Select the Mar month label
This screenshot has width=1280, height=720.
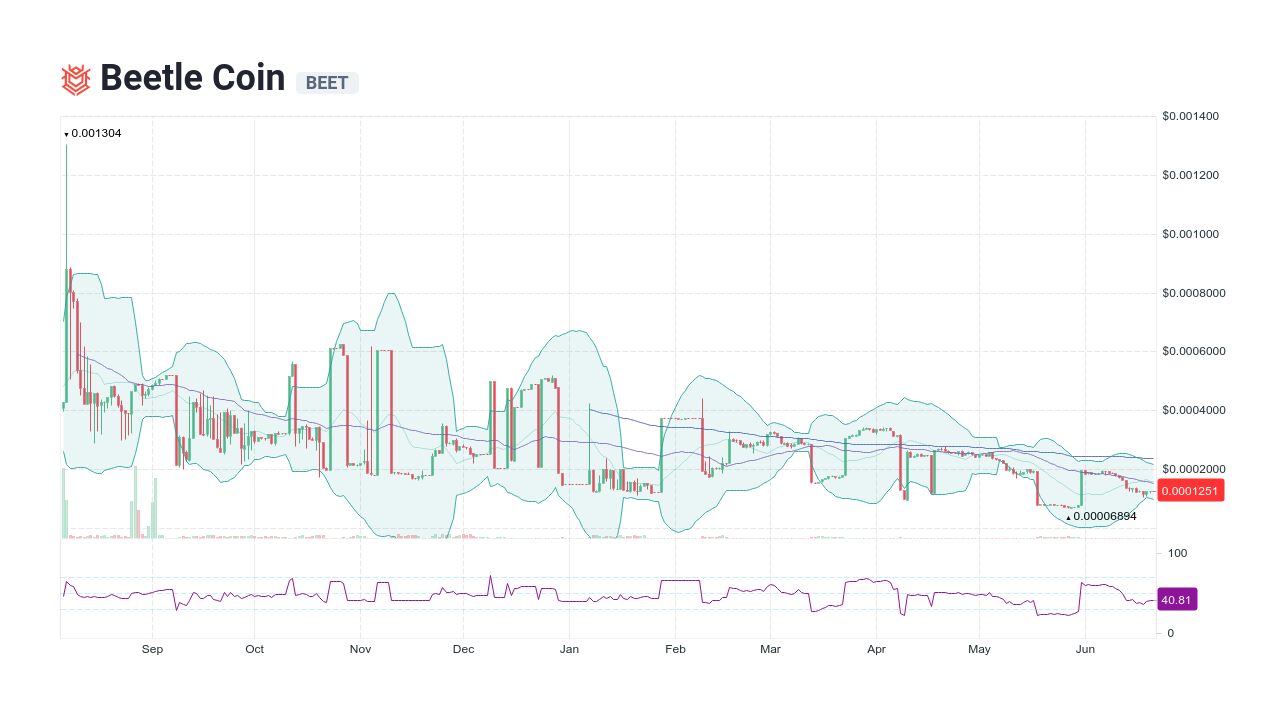point(770,649)
